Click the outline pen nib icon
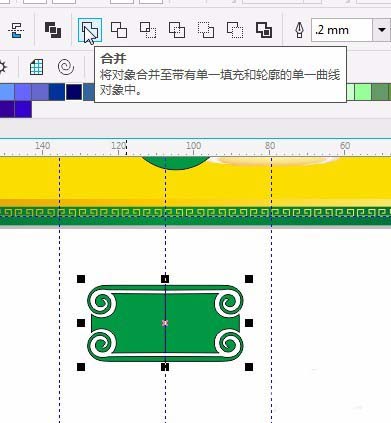 pyautogui.click(x=299, y=30)
